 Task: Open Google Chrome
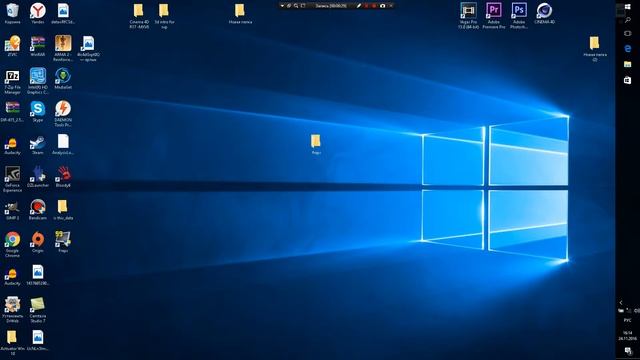pos(12,244)
